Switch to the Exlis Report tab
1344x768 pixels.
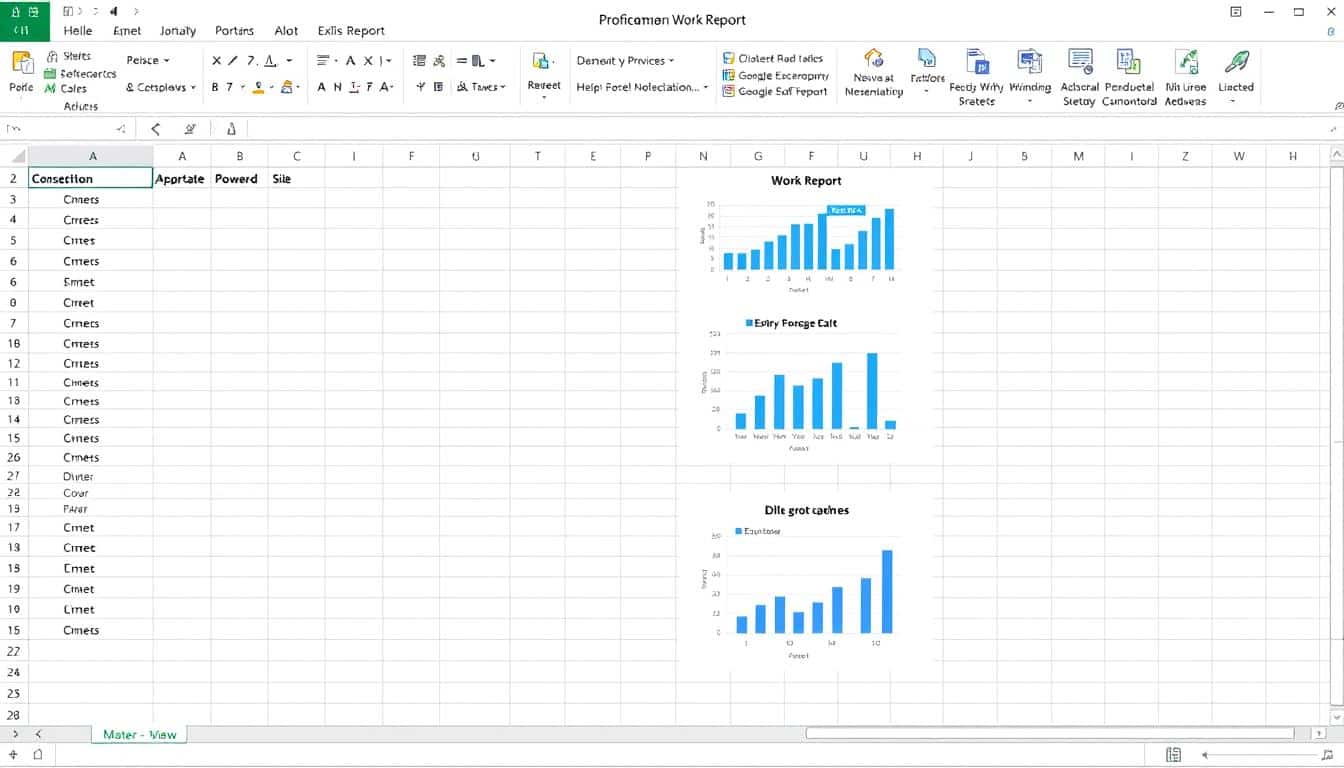(351, 30)
